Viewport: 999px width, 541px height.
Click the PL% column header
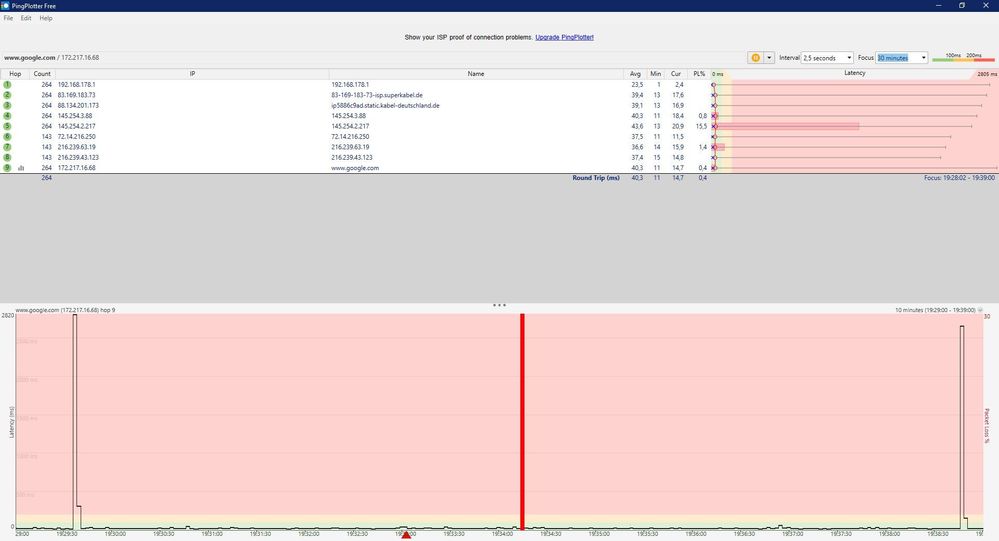[699, 74]
